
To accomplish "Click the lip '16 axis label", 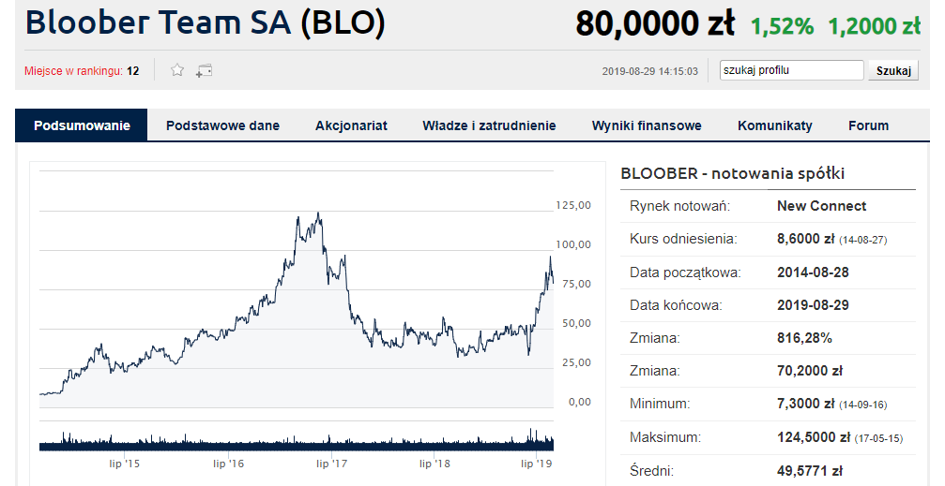I will tap(228, 464).
